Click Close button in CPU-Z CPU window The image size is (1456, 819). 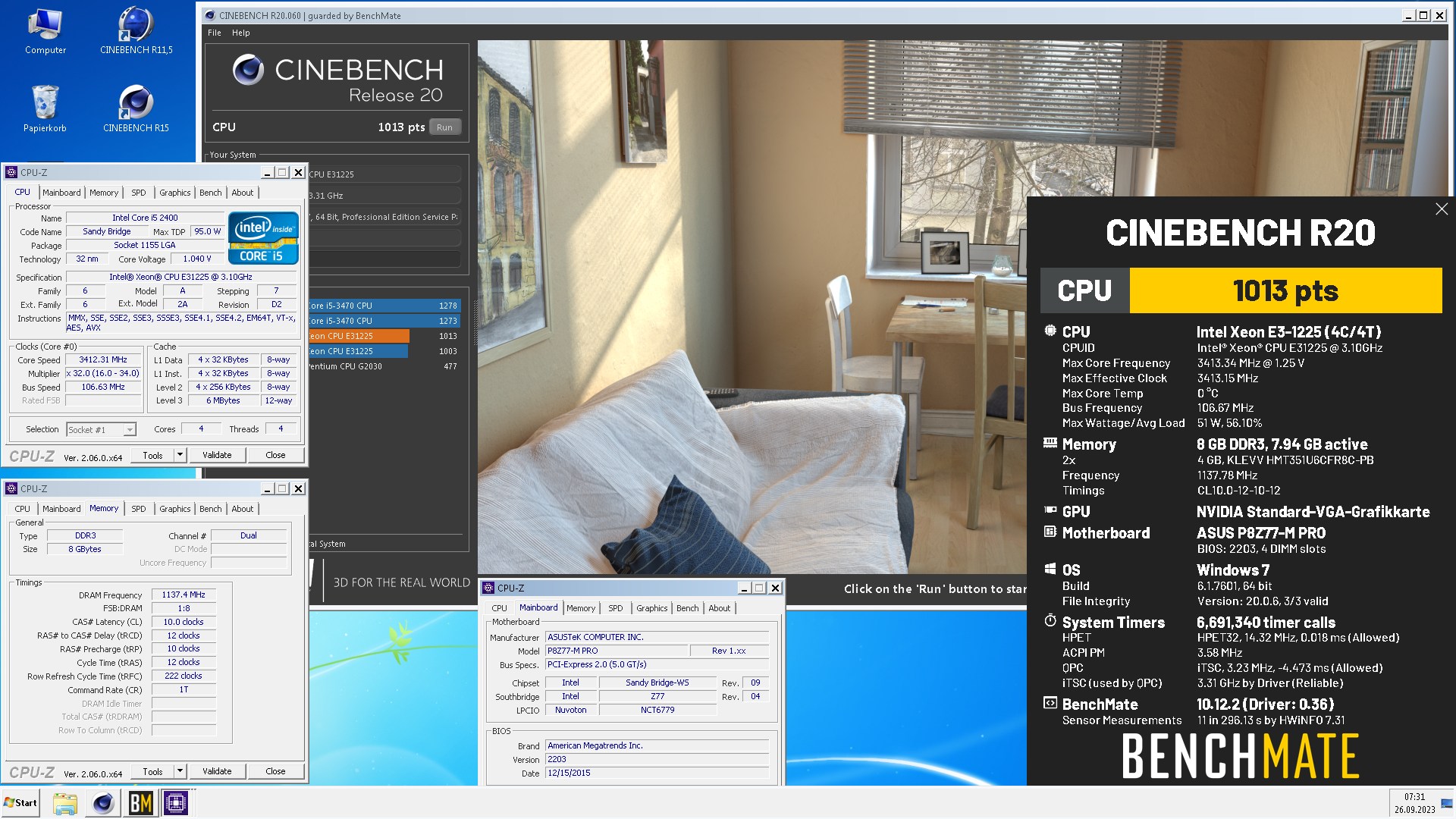(x=275, y=455)
